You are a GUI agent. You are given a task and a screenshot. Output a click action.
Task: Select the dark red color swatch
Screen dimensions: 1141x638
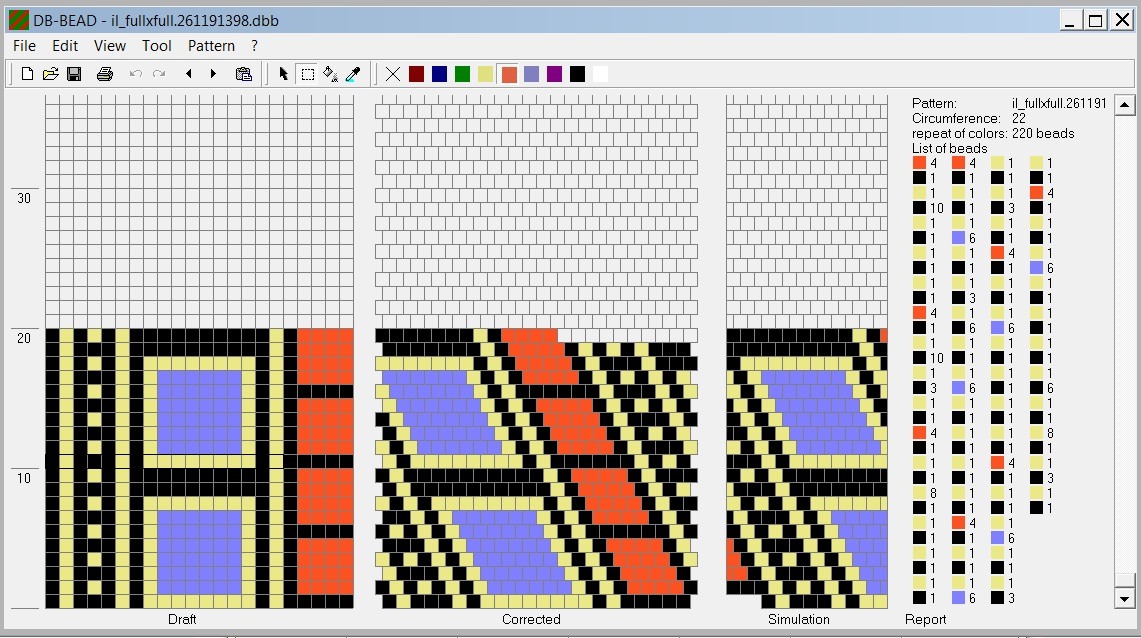[x=416, y=74]
